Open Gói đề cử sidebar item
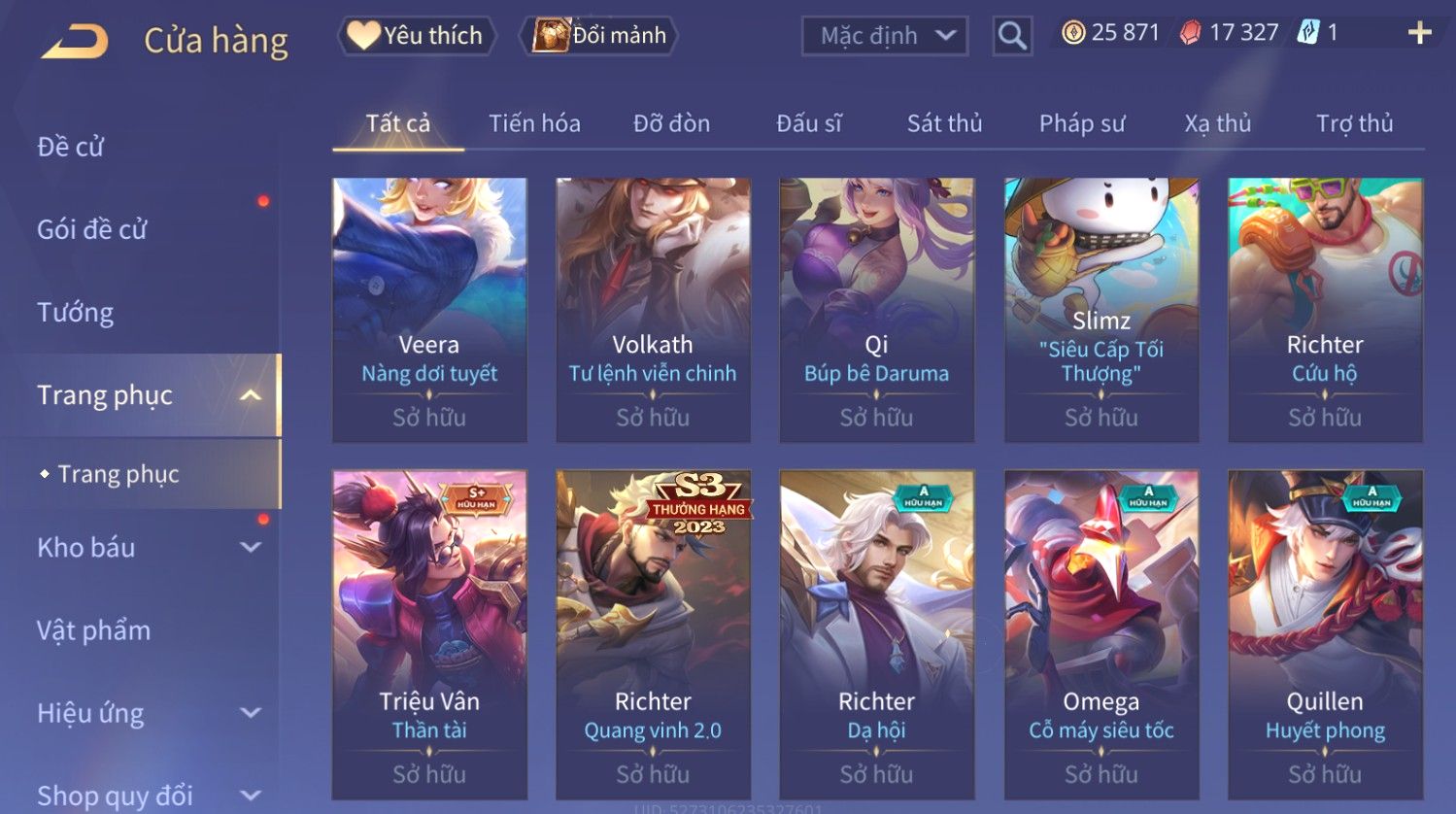 pos(92,230)
